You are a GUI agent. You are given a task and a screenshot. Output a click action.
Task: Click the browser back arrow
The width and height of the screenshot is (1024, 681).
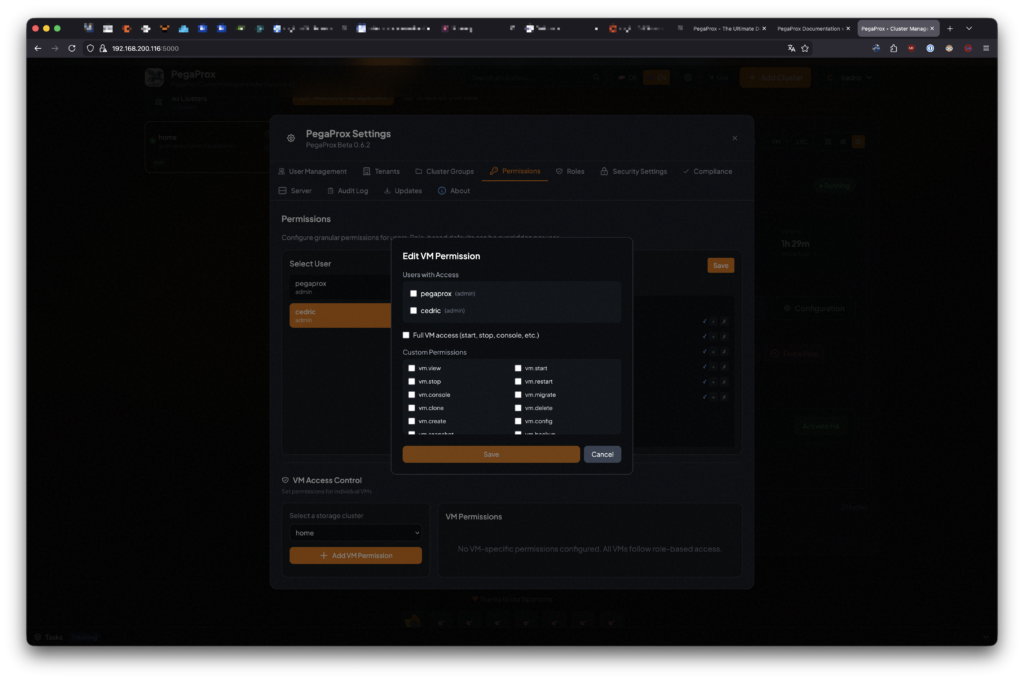pos(38,48)
